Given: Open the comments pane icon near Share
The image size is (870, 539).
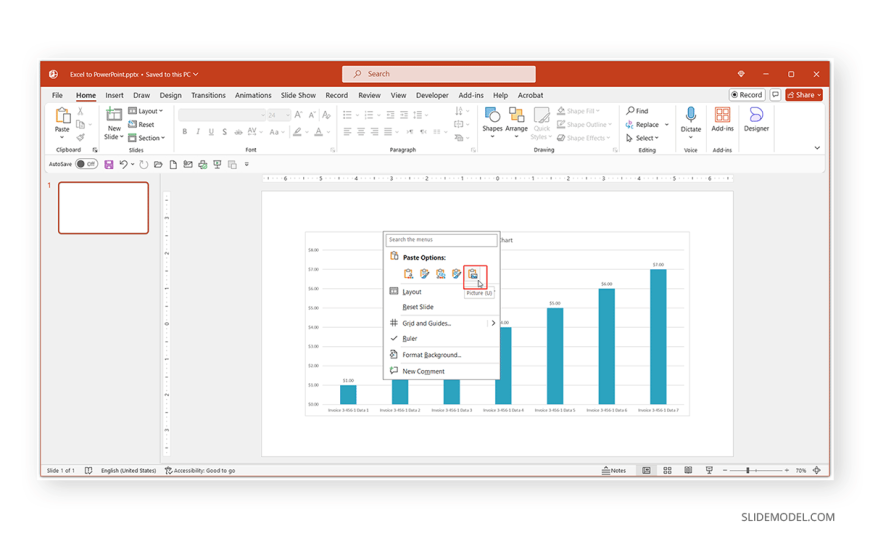Looking at the screenshot, I should [775, 95].
